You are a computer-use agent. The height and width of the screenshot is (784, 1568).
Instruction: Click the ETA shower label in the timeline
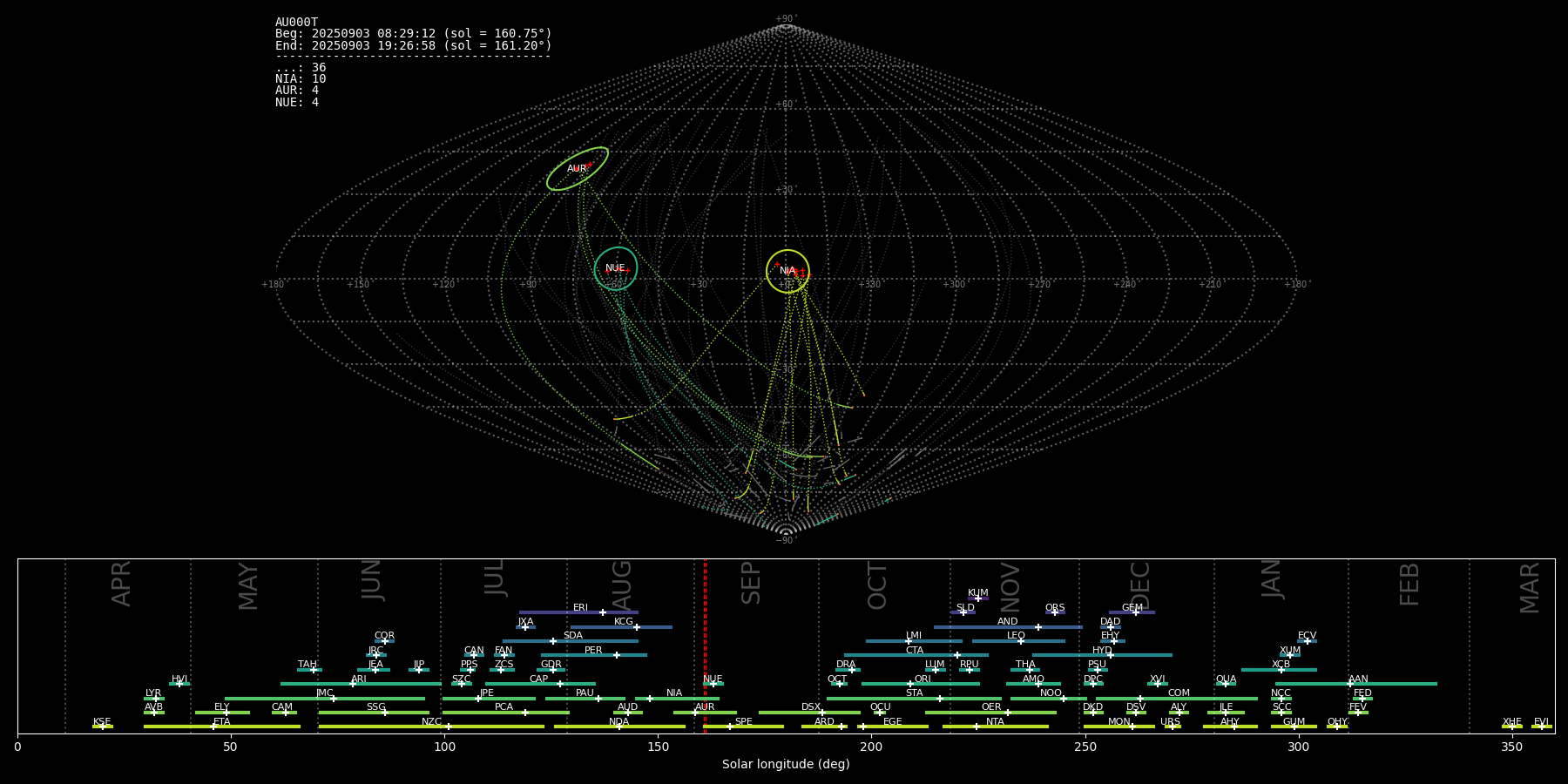[x=222, y=722]
